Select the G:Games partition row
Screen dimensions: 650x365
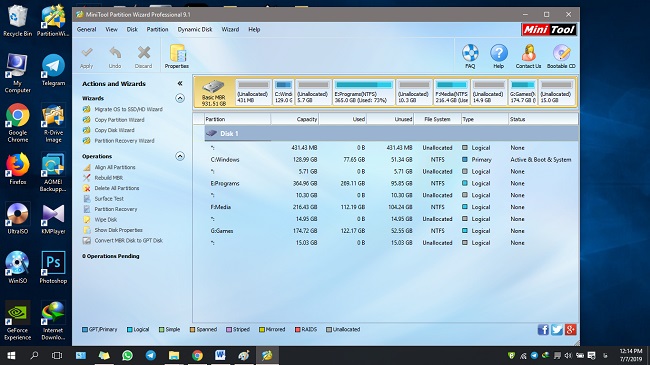tap(391, 231)
